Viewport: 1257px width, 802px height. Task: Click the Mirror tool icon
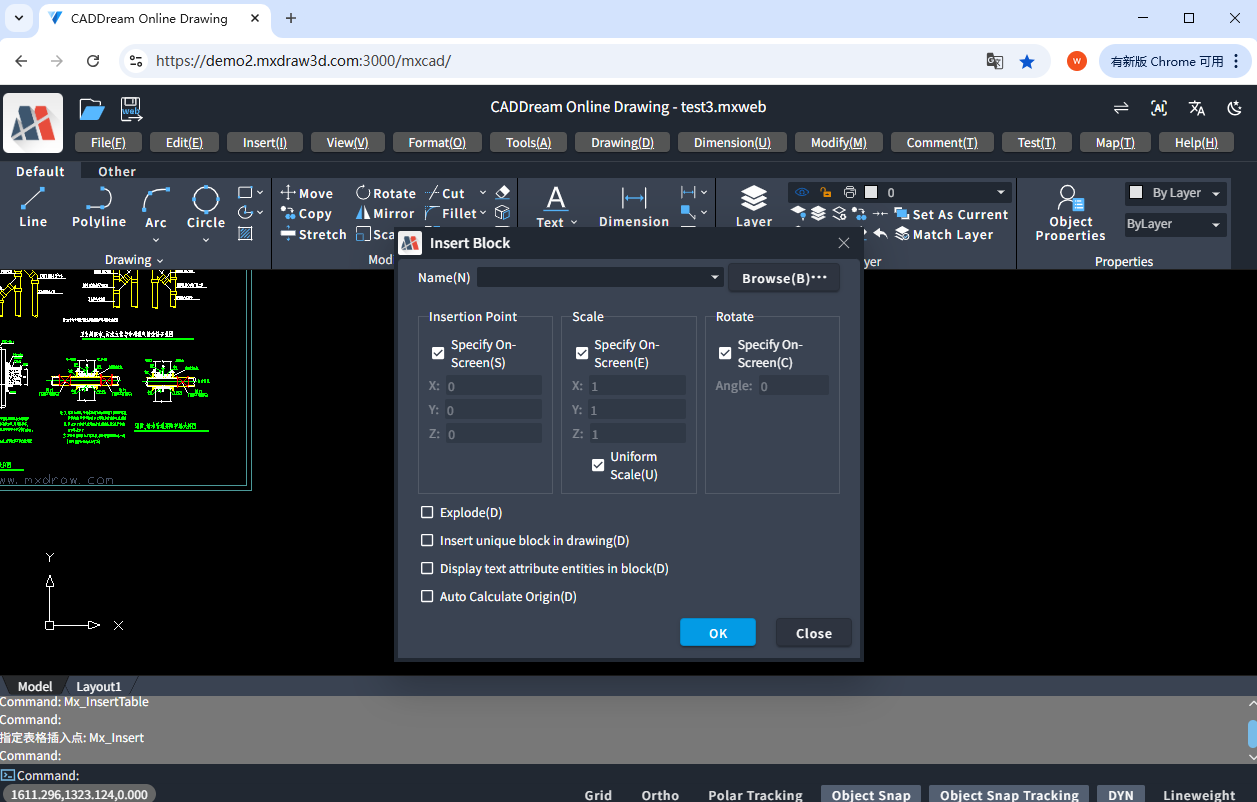[x=364, y=214]
